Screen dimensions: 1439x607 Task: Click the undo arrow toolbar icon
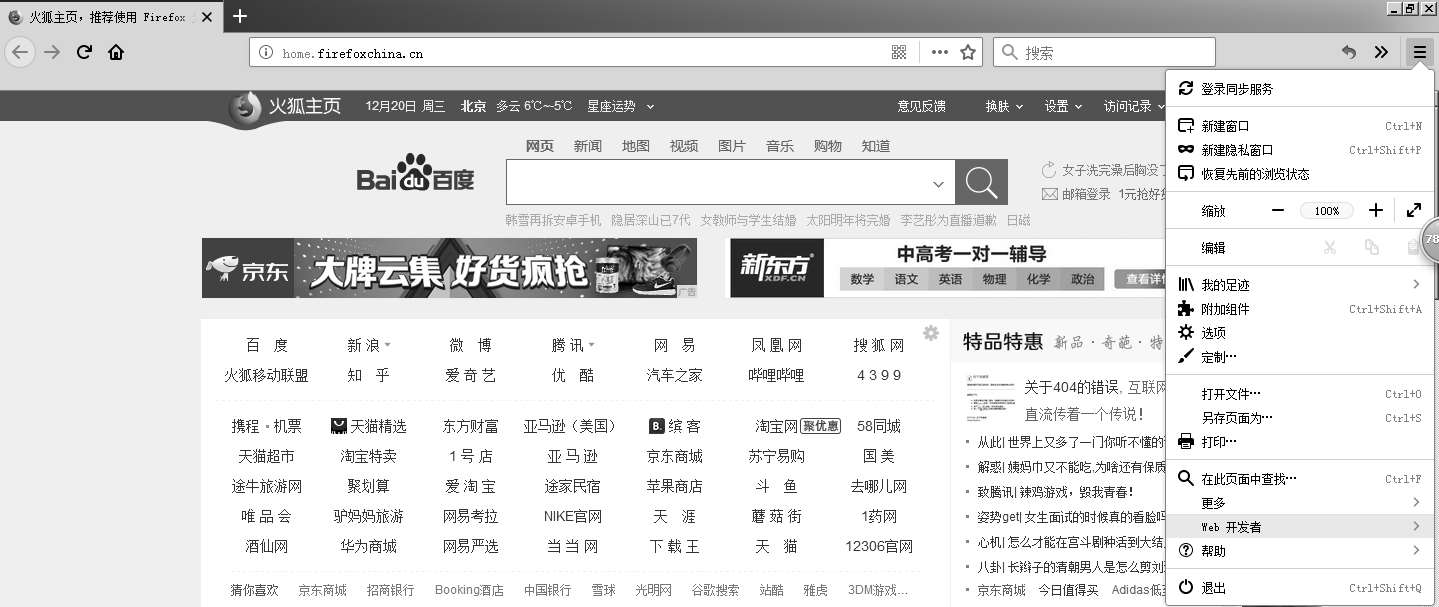click(x=1349, y=52)
